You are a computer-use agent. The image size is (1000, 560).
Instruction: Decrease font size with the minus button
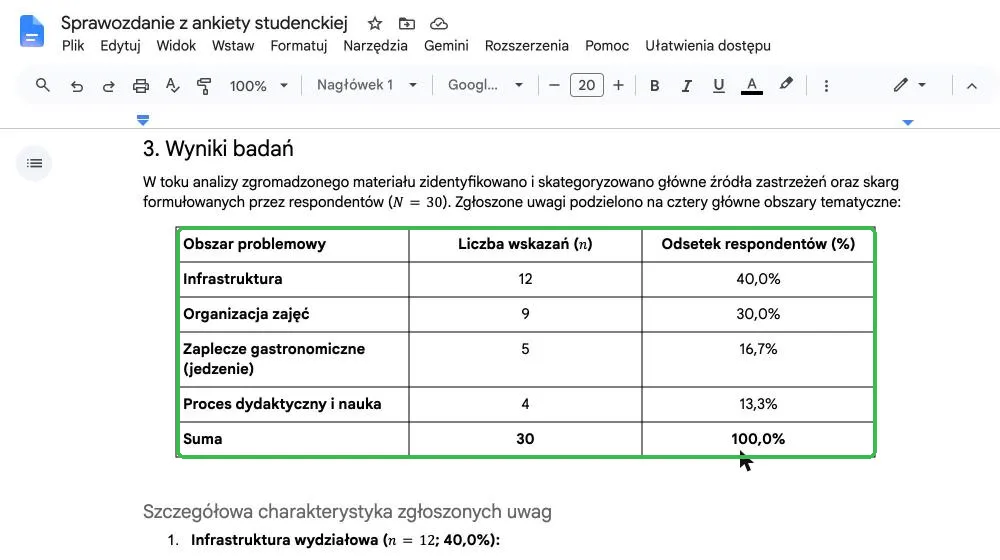[x=554, y=85]
